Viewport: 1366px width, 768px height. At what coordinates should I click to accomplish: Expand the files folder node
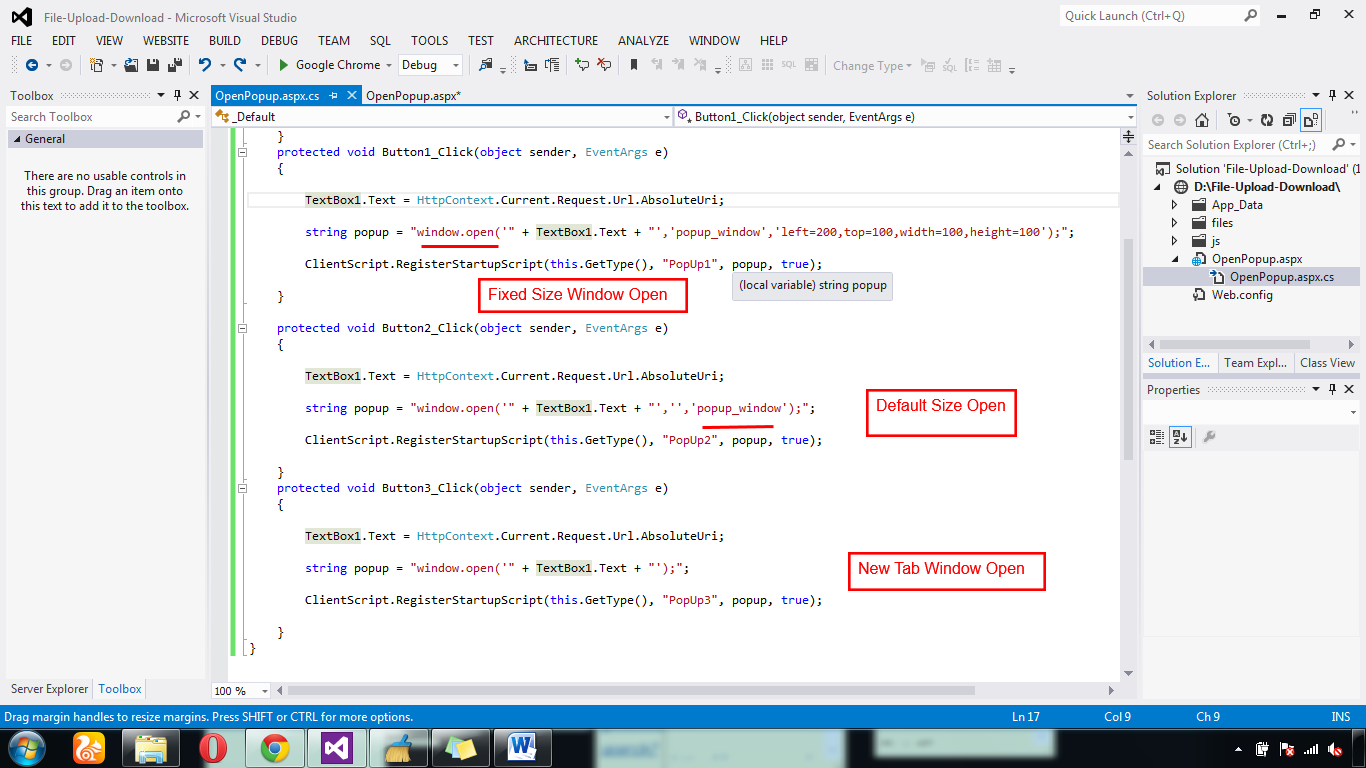tap(1175, 223)
